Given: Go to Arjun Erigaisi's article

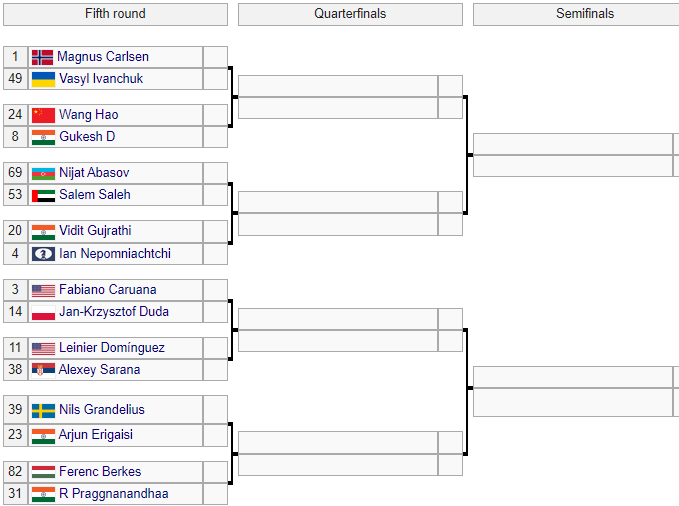Looking at the screenshot, I should [96, 435].
